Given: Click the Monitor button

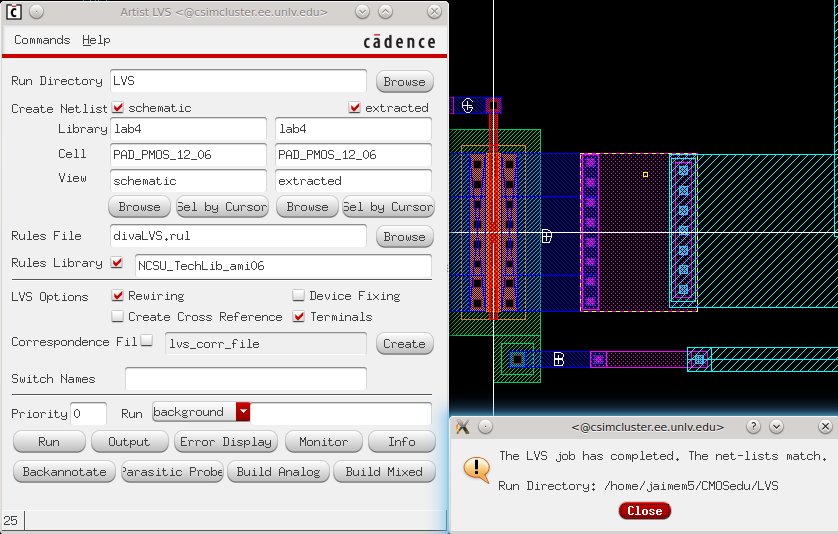Looking at the screenshot, I should pyautogui.click(x=324, y=442).
